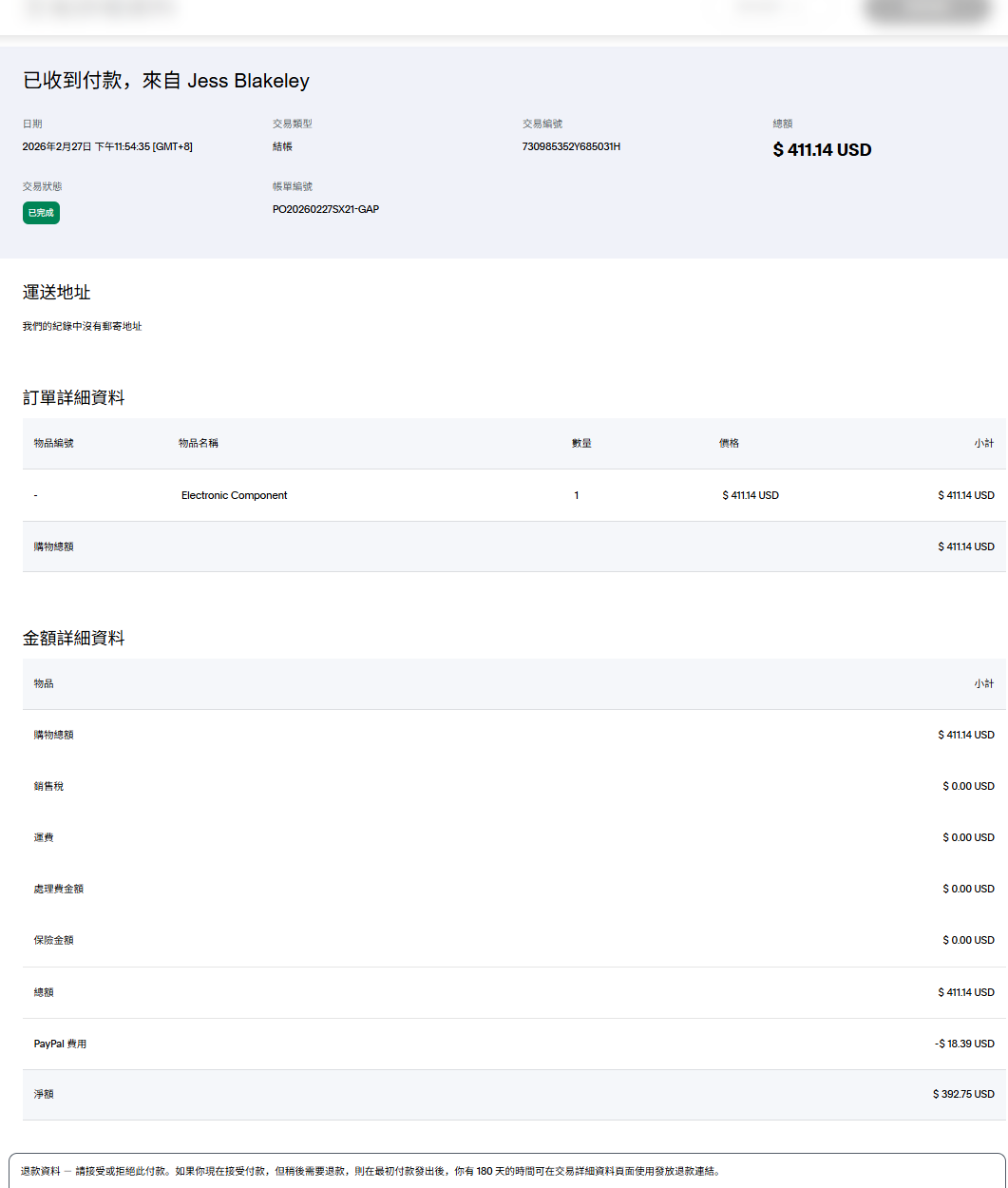
Task: Click the 運送地址 section heading
Action: click(57, 293)
